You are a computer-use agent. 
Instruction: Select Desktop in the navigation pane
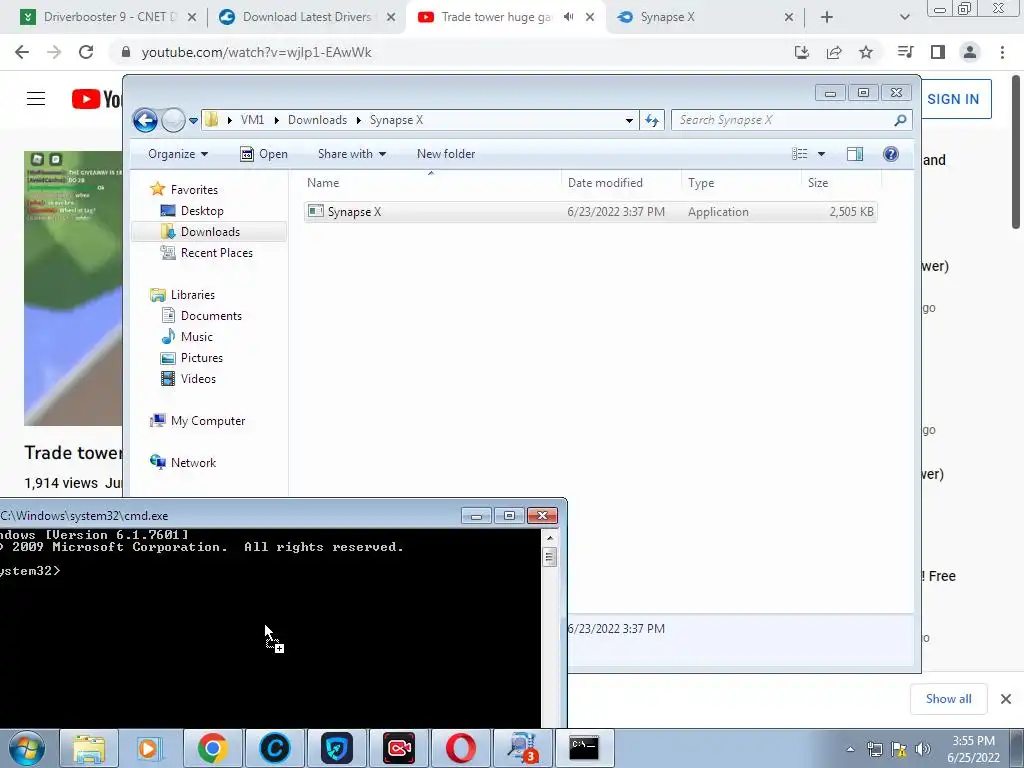tap(192, 211)
